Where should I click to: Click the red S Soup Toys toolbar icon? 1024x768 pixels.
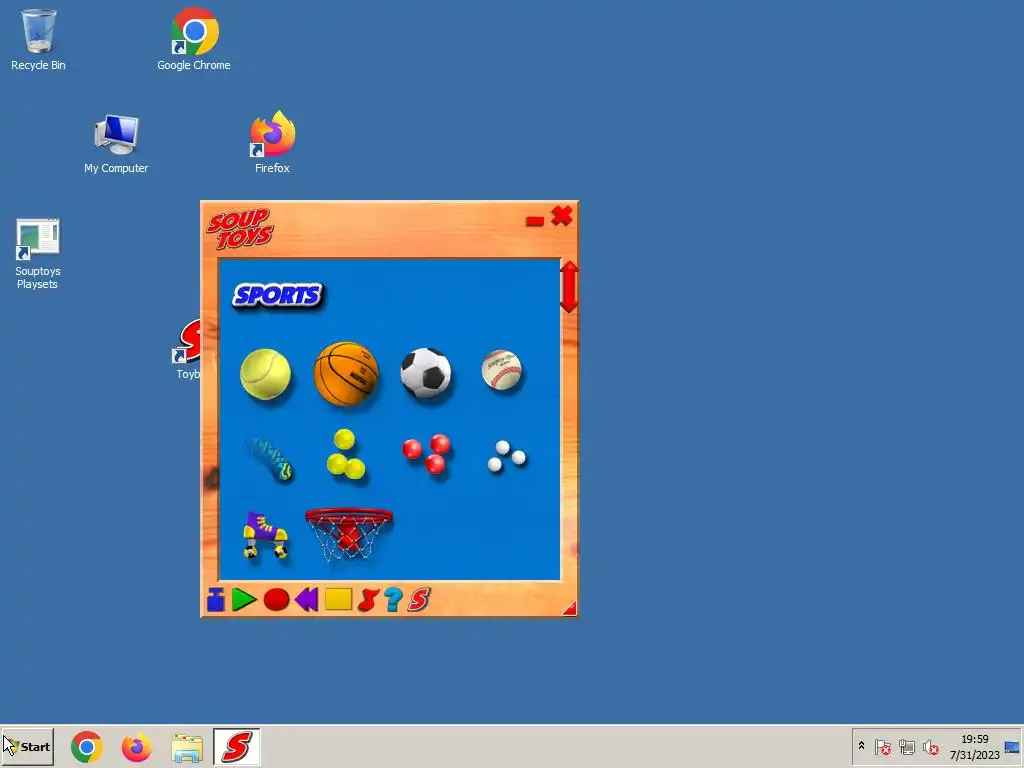pyautogui.click(x=419, y=600)
